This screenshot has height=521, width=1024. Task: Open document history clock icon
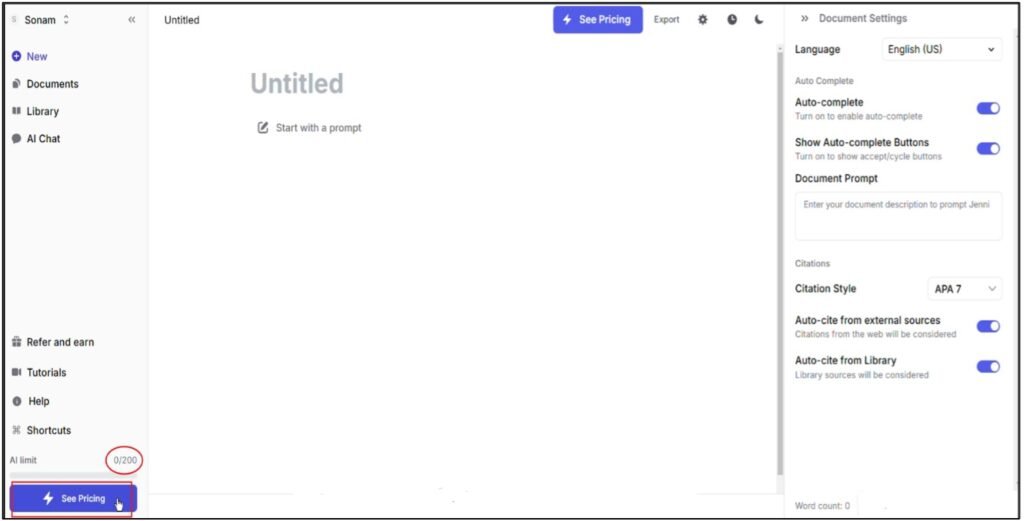732,20
